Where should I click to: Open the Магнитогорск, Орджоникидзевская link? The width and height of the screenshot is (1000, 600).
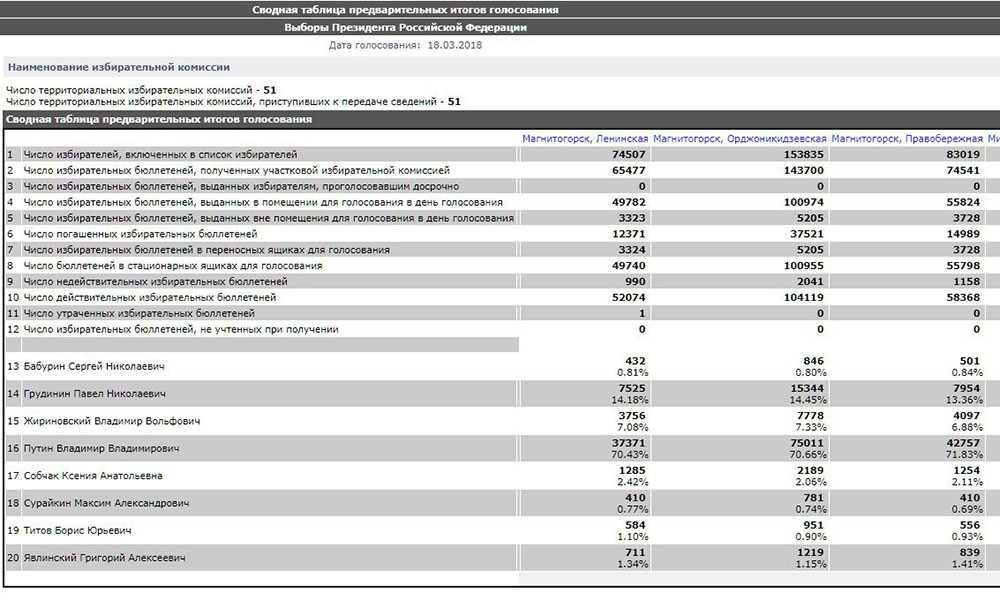tap(740, 138)
